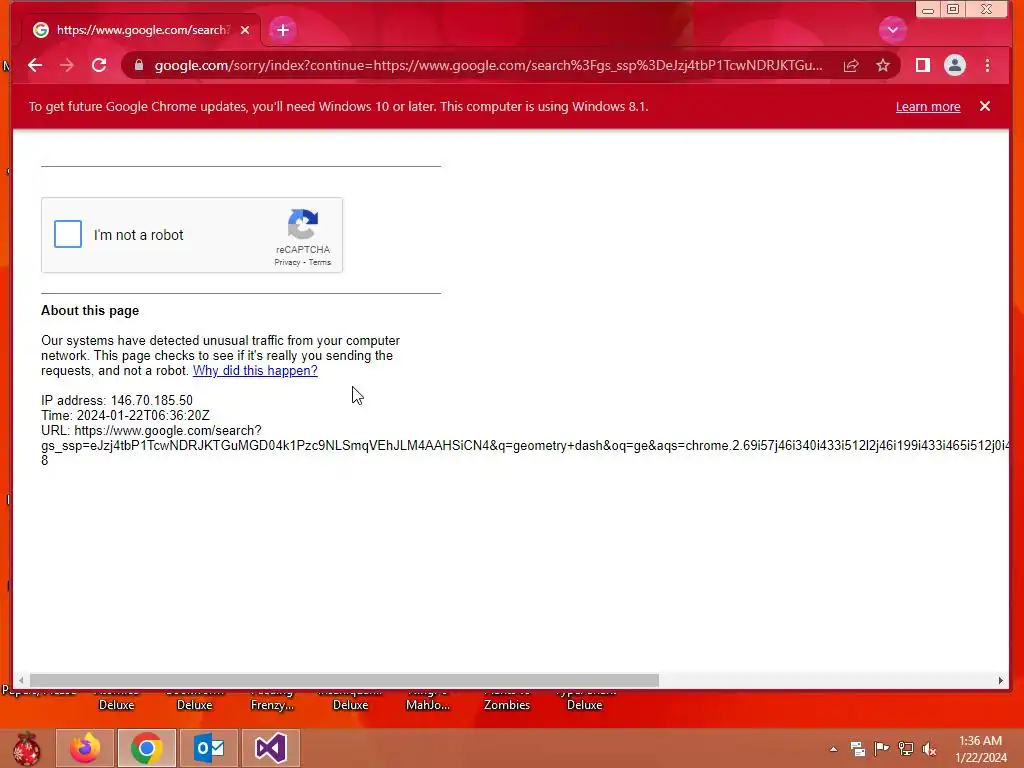Click the reCAPTCHA logo icon
1024x768 pixels.
[x=303, y=225]
